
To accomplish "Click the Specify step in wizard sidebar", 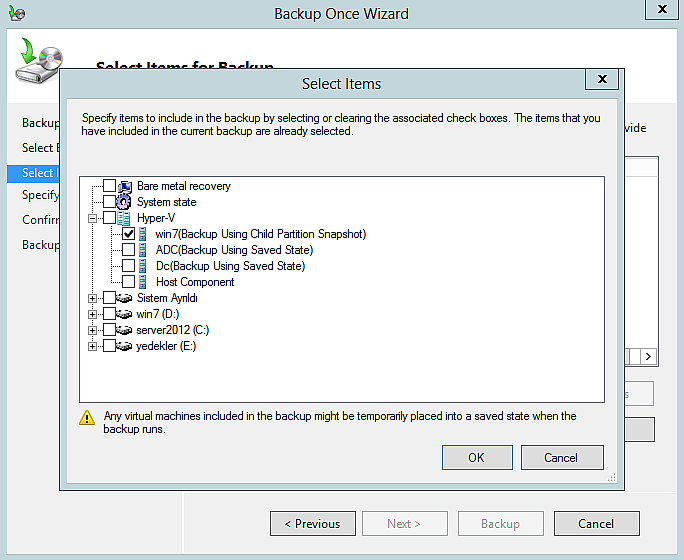I will 40,195.
